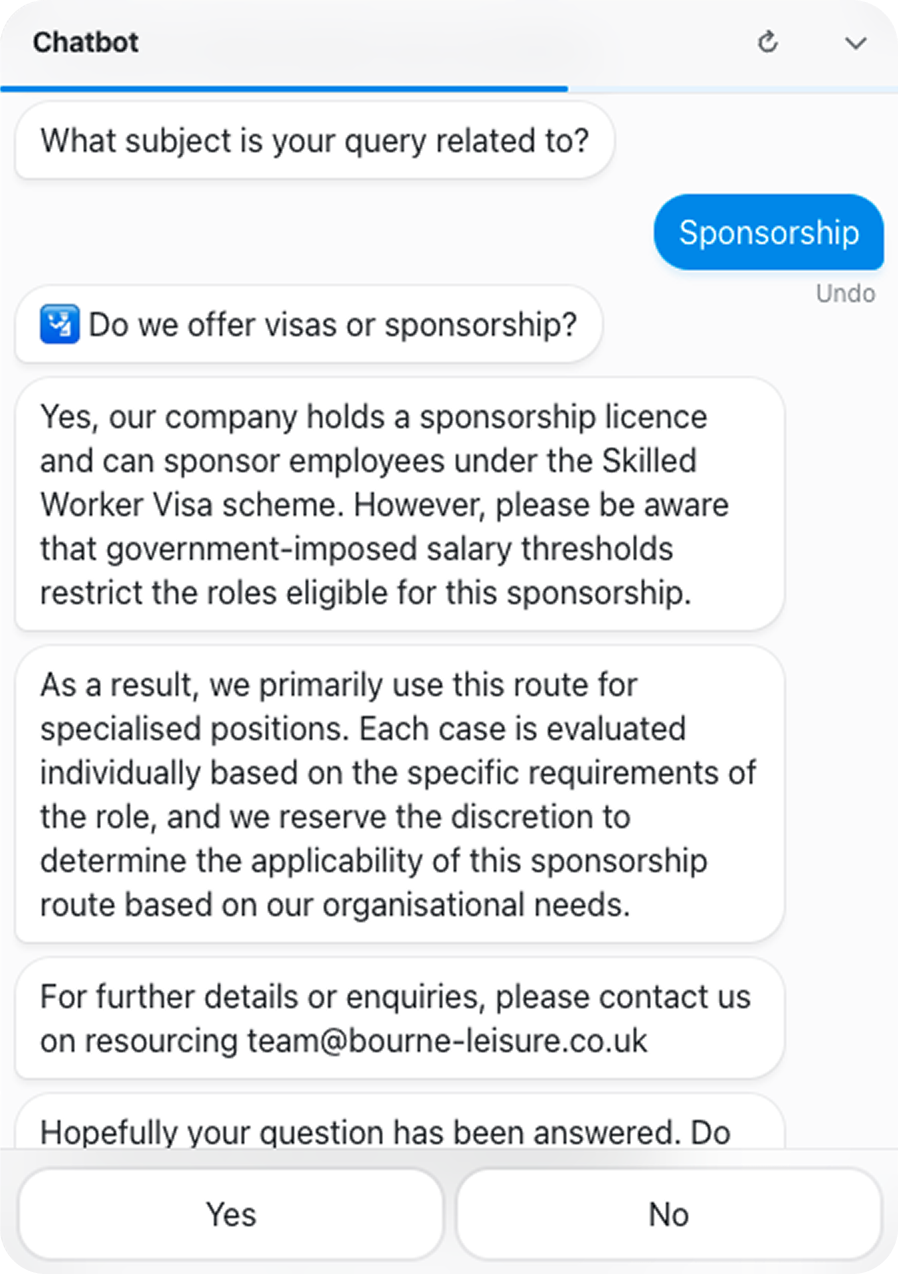
Task: Click the 'For further details or enquiries' bubble
Action: (400, 1018)
